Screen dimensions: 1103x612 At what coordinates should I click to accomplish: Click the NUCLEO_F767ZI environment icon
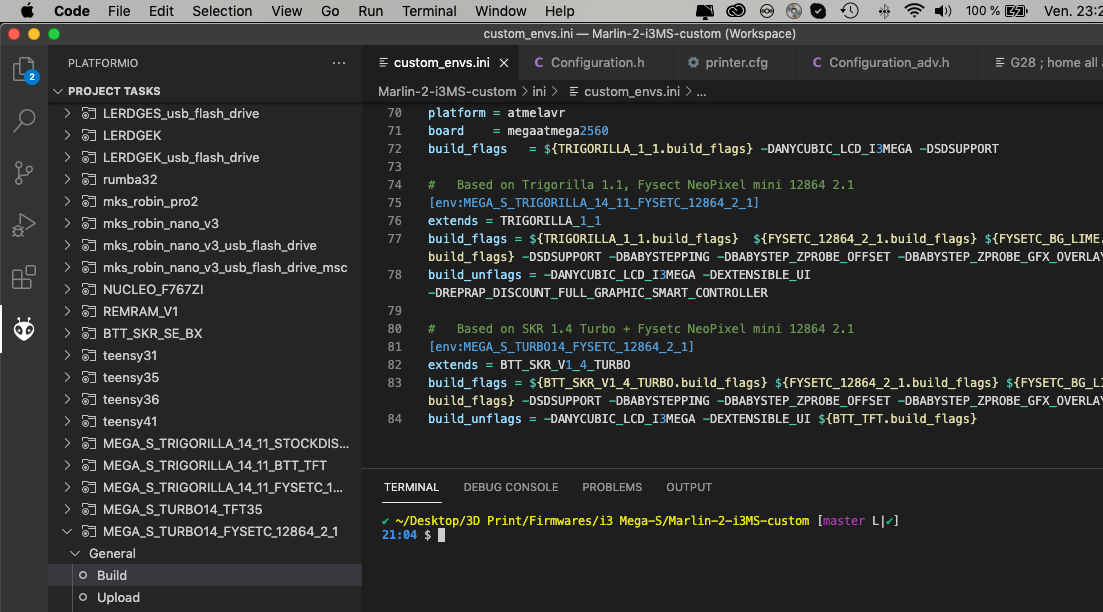coord(89,289)
